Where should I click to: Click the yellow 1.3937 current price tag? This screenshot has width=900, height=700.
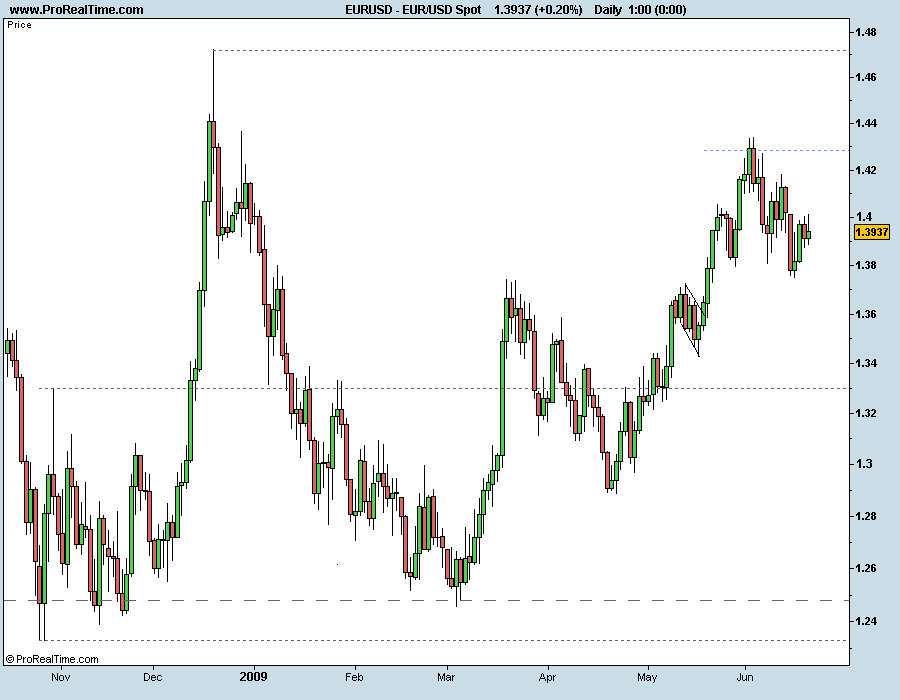(871, 232)
